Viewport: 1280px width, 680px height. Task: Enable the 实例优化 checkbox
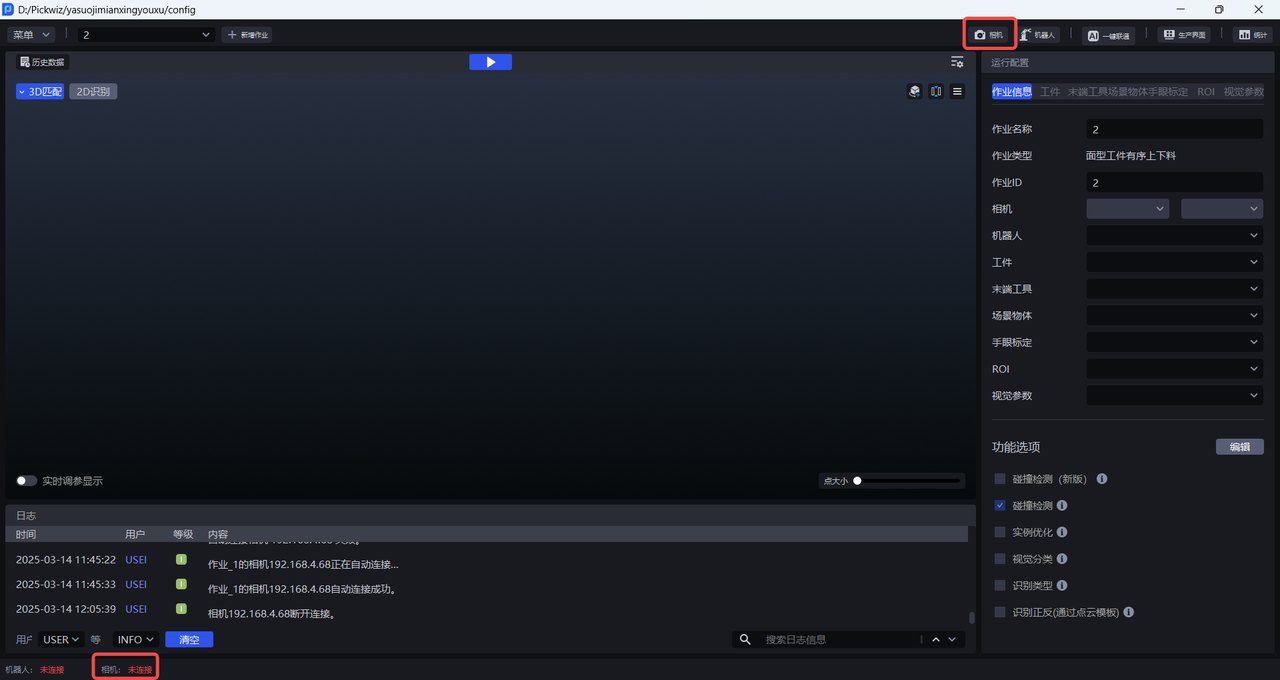[x=1000, y=532]
